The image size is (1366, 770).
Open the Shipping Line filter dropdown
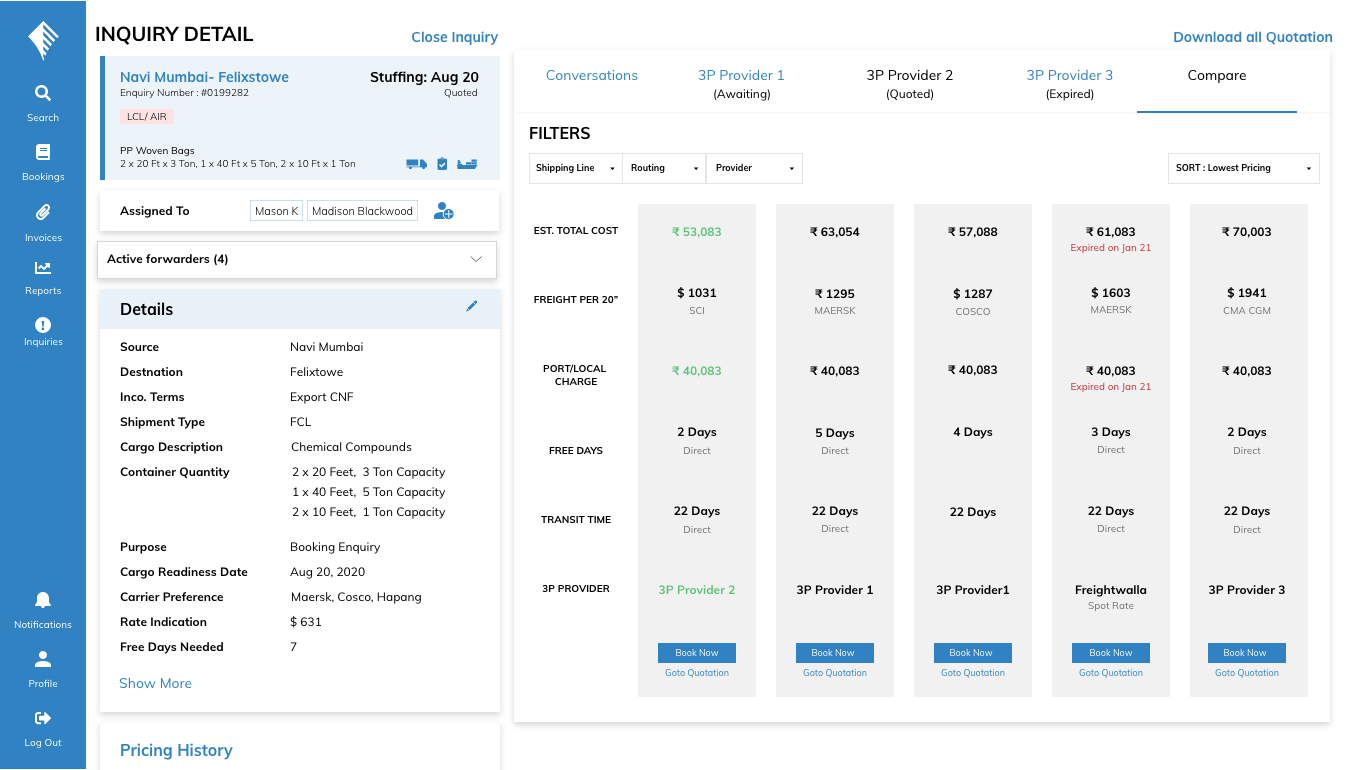[575, 168]
